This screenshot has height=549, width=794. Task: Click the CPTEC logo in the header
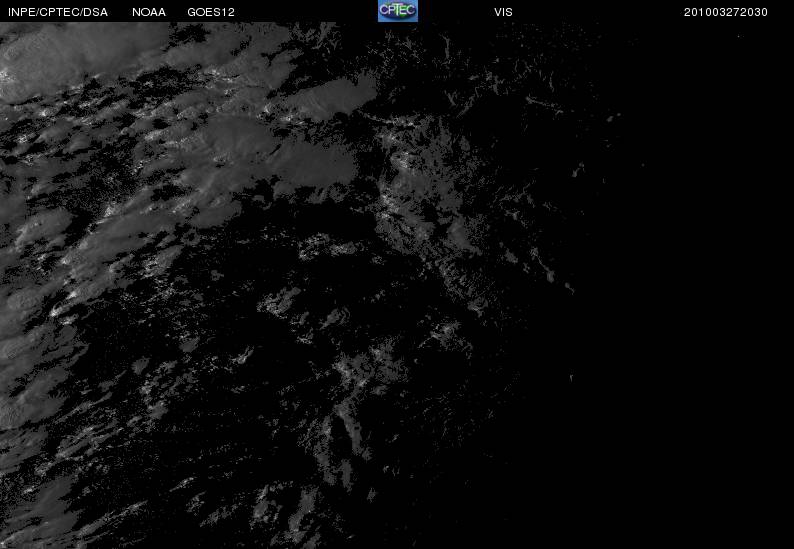pyautogui.click(x=398, y=11)
